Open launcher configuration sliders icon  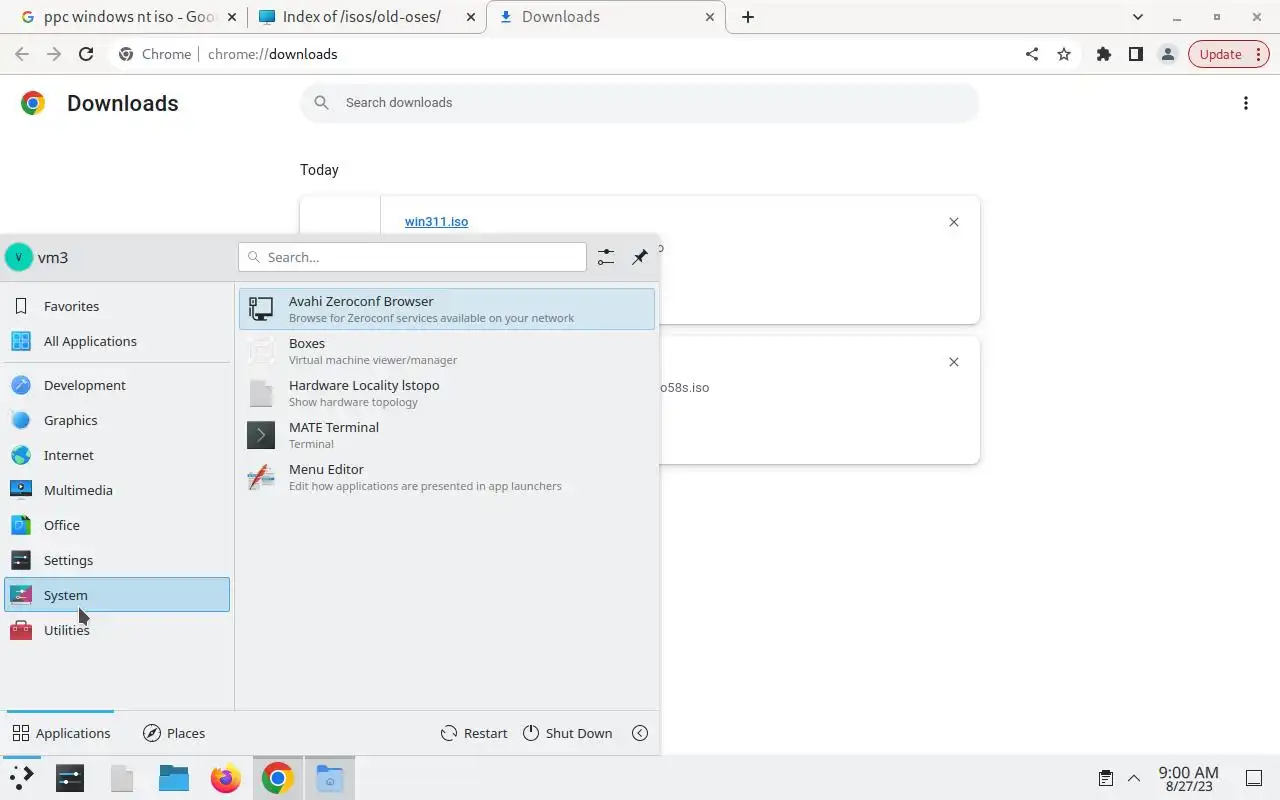pyautogui.click(x=606, y=257)
